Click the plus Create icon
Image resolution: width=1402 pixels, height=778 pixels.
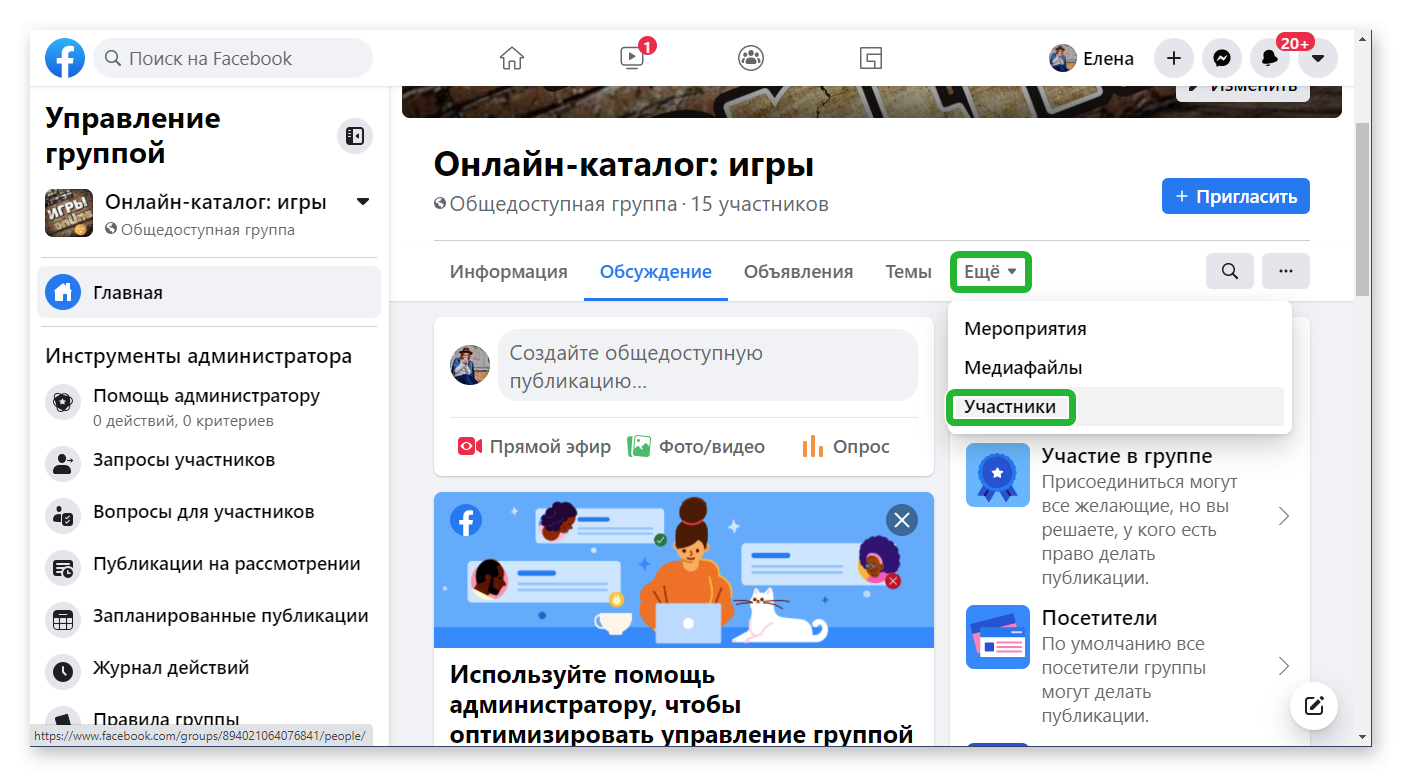tap(1174, 58)
